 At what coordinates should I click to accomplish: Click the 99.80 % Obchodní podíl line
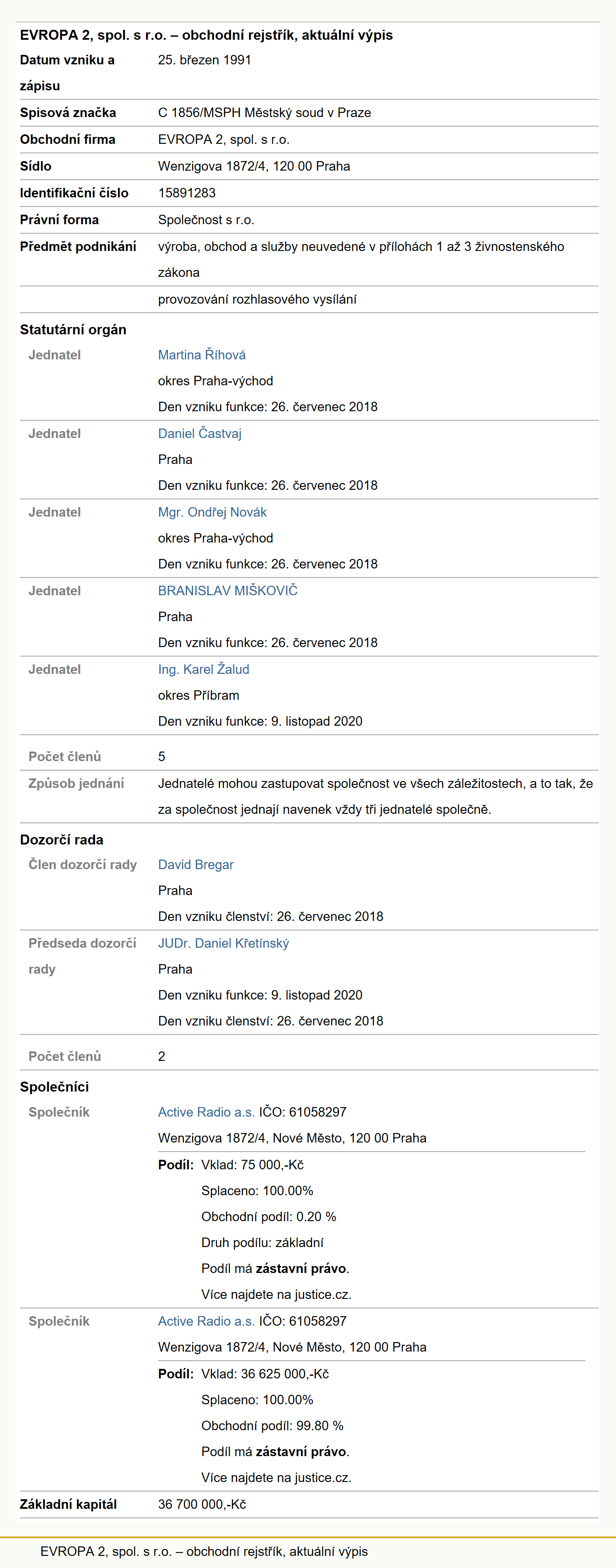pyautogui.click(x=272, y=1425)
